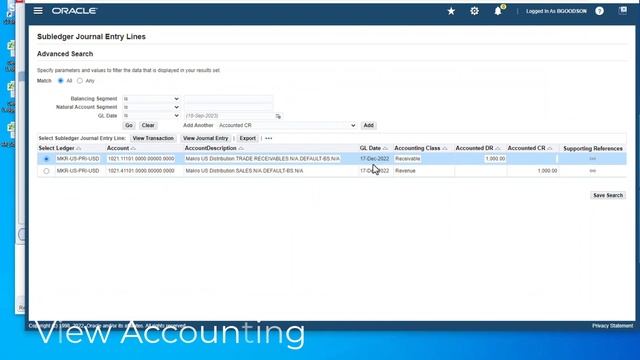
Task: Open GL Date operator dropdown
Action: (151, 116)
